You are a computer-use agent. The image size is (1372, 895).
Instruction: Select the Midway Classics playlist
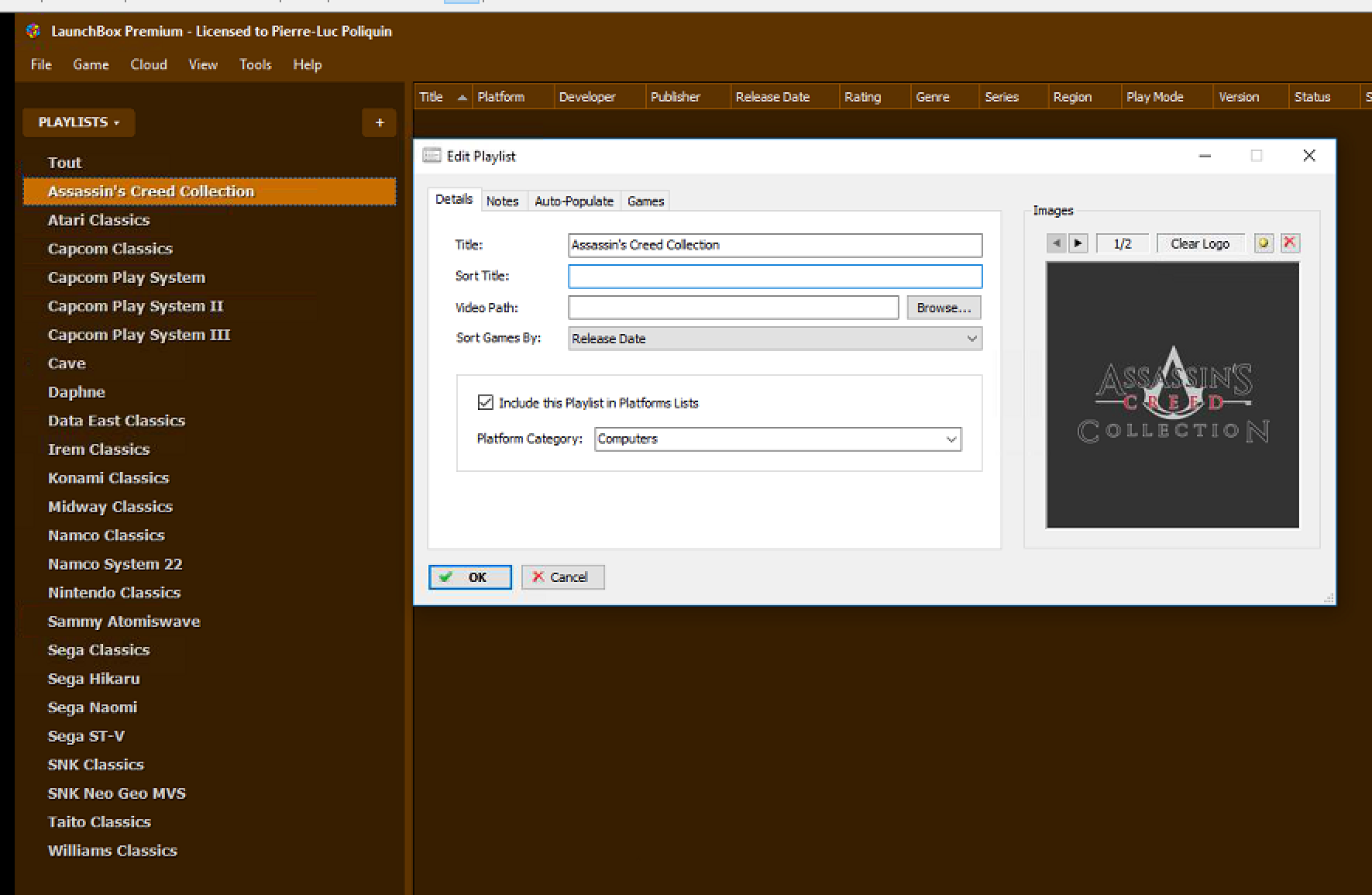[x=209, y=507]
